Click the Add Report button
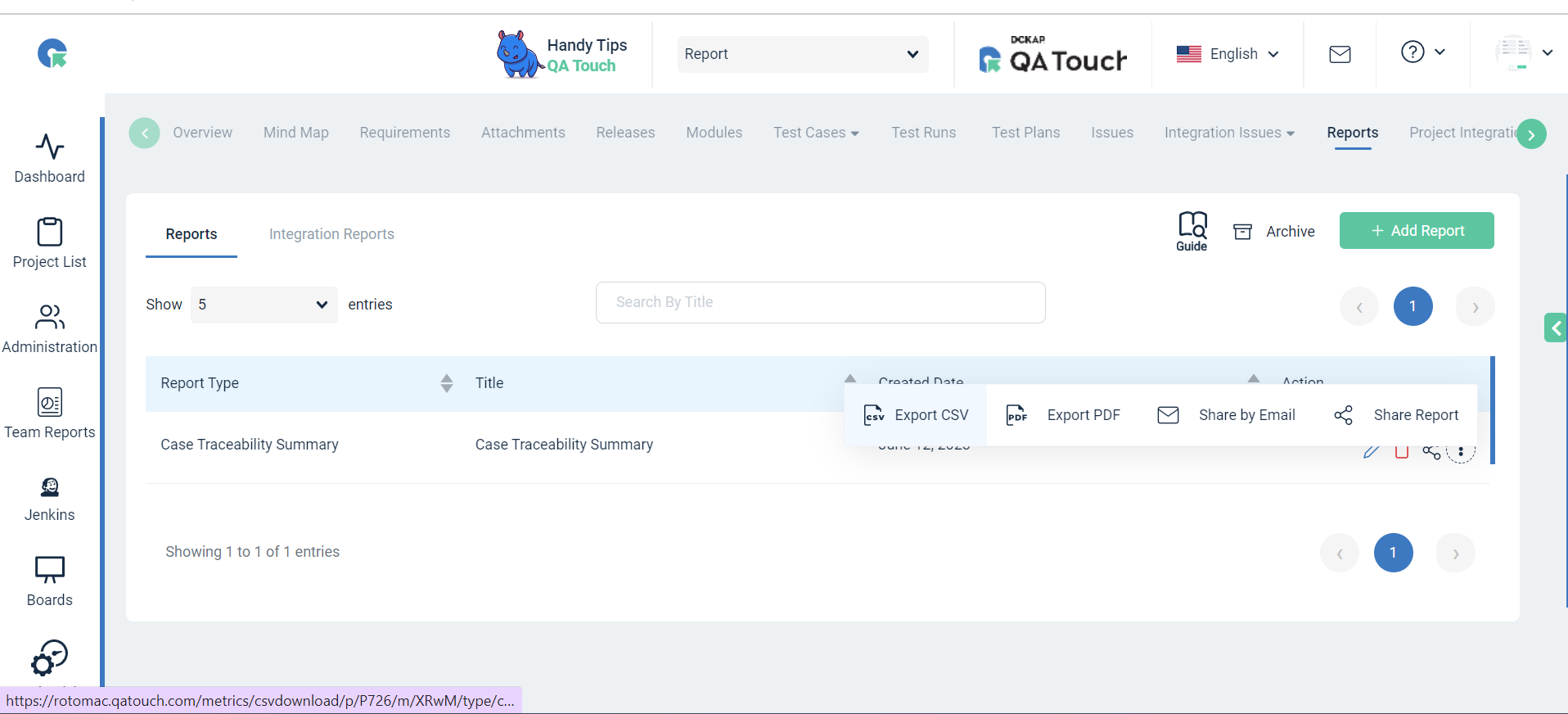The image size is (1568, 714). (x=1417, y=231)
